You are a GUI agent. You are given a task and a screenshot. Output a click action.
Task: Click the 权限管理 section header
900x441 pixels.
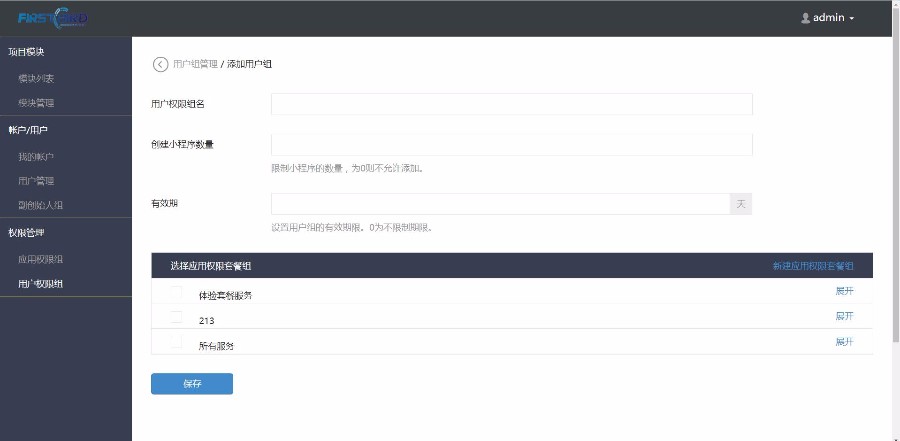coord(26,233)
